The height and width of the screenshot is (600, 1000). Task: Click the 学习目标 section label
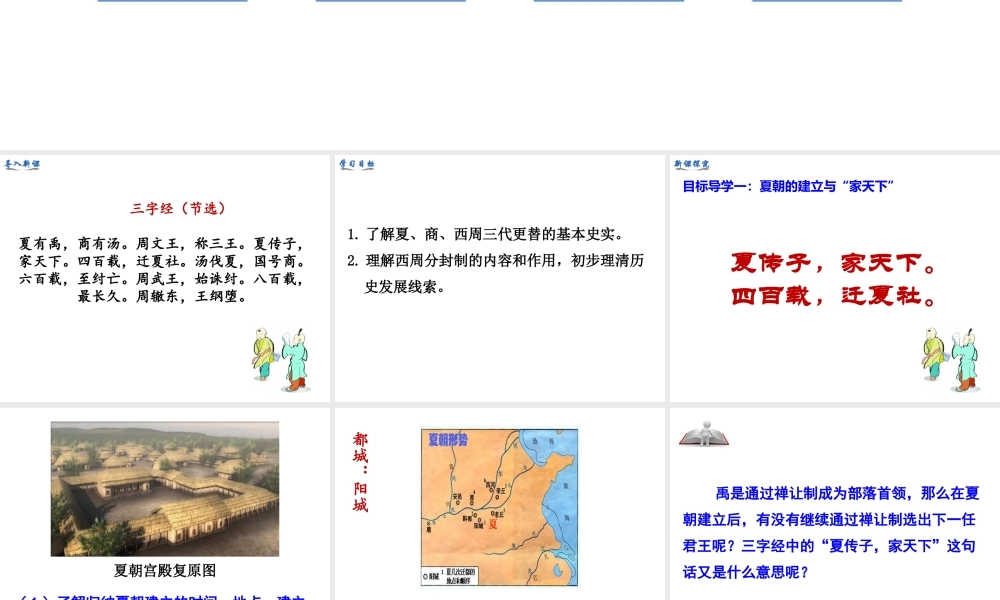[356, 165]
